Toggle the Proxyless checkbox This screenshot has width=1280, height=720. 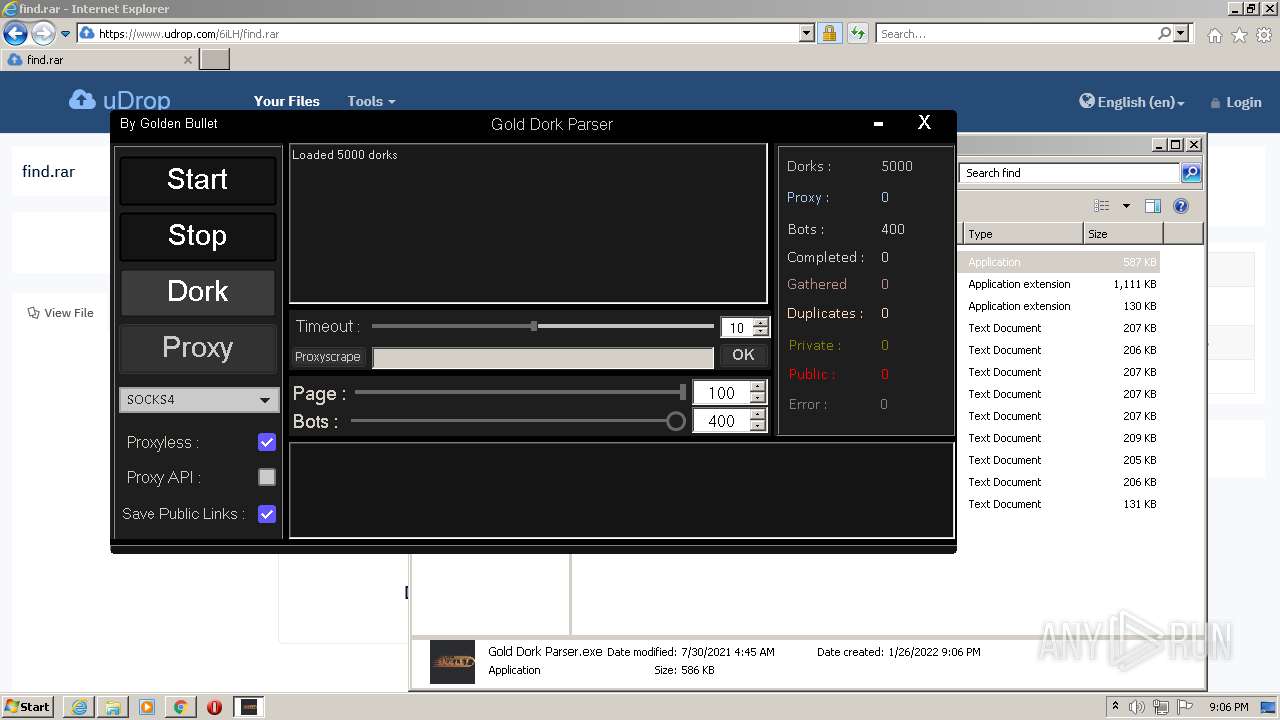[x=267, y=442]
